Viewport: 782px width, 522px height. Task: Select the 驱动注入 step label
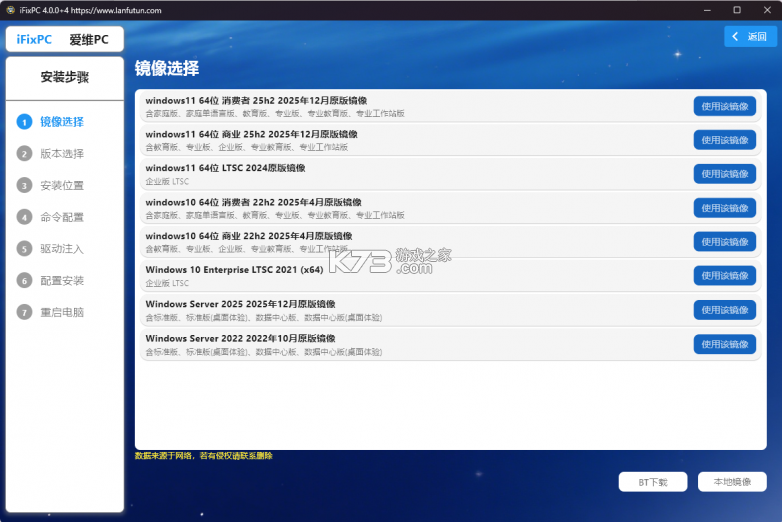point(62,249)
